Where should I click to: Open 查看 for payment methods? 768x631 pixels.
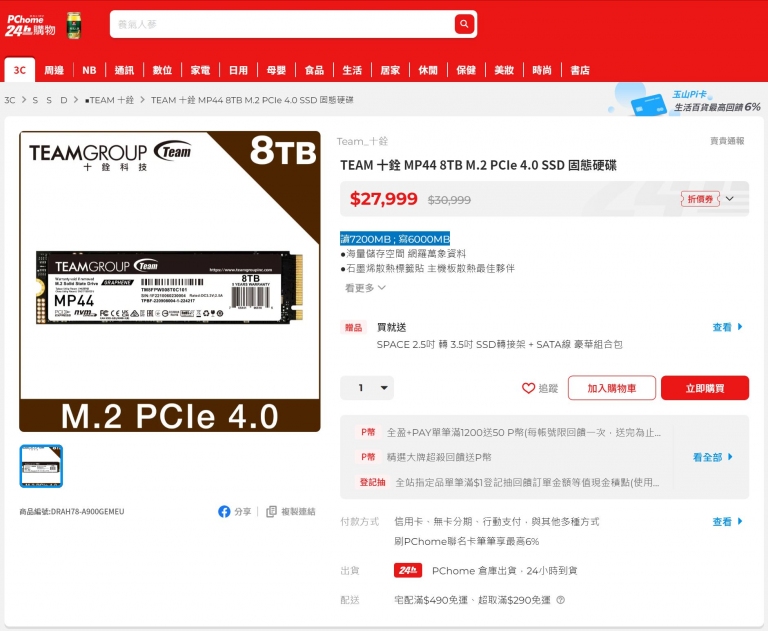pos(727,521)
